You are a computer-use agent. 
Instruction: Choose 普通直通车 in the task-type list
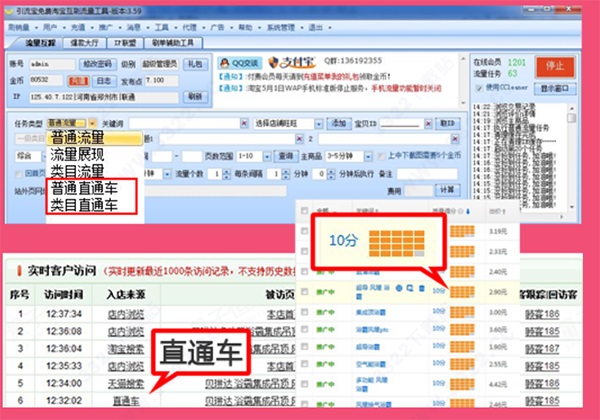pos(84,188)
